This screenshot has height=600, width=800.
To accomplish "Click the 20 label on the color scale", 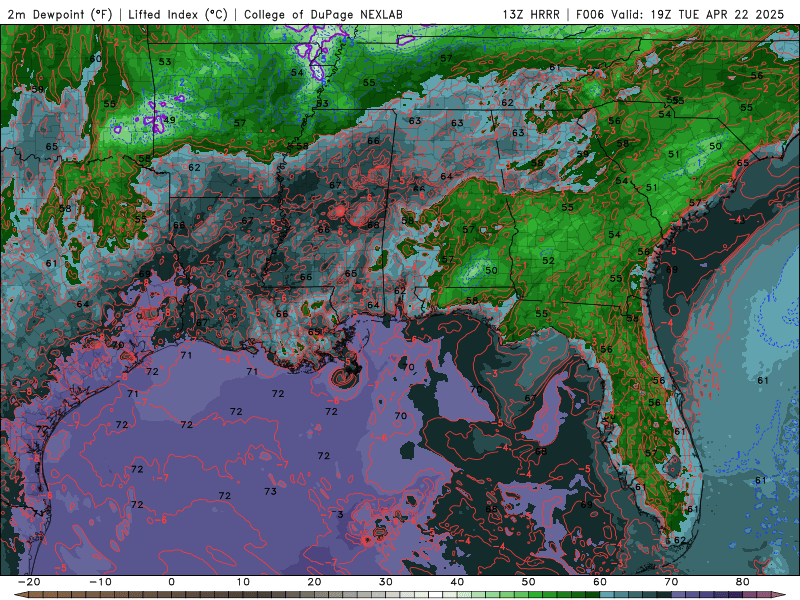I will pos(314,582).
